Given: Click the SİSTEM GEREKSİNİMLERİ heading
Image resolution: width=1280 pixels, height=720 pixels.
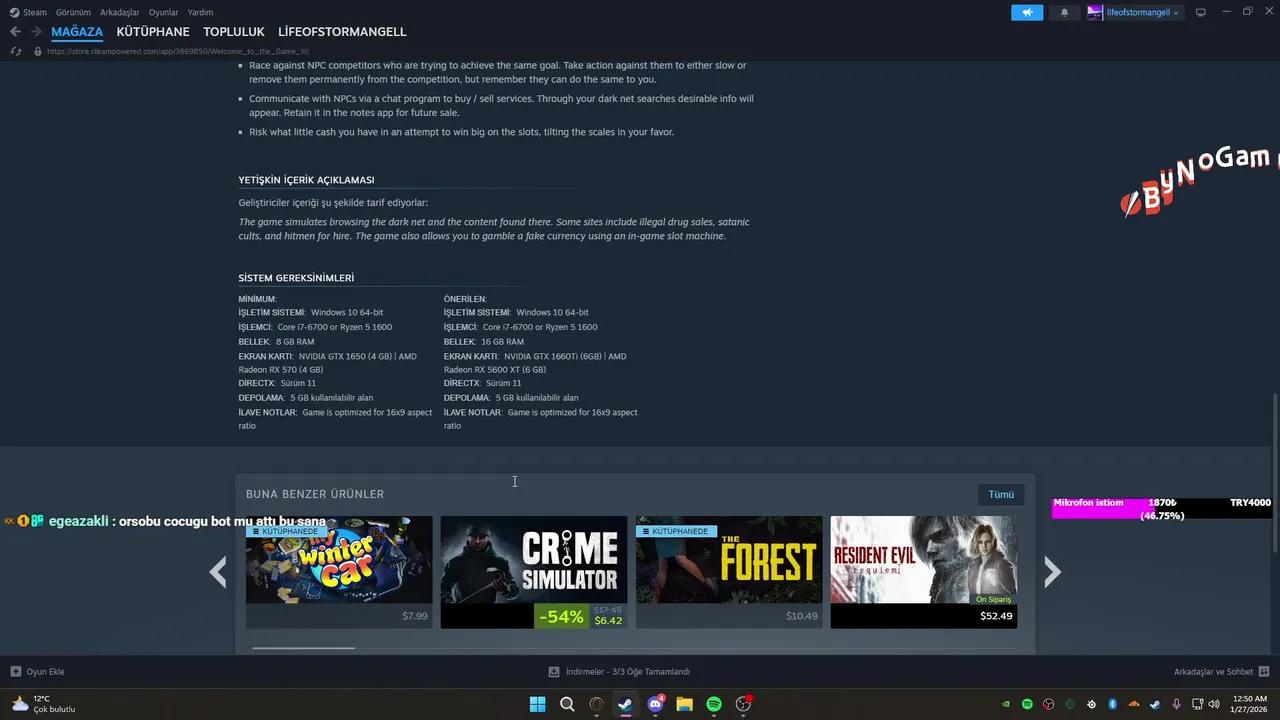Looking at the screenshot, I should (296, 278).
